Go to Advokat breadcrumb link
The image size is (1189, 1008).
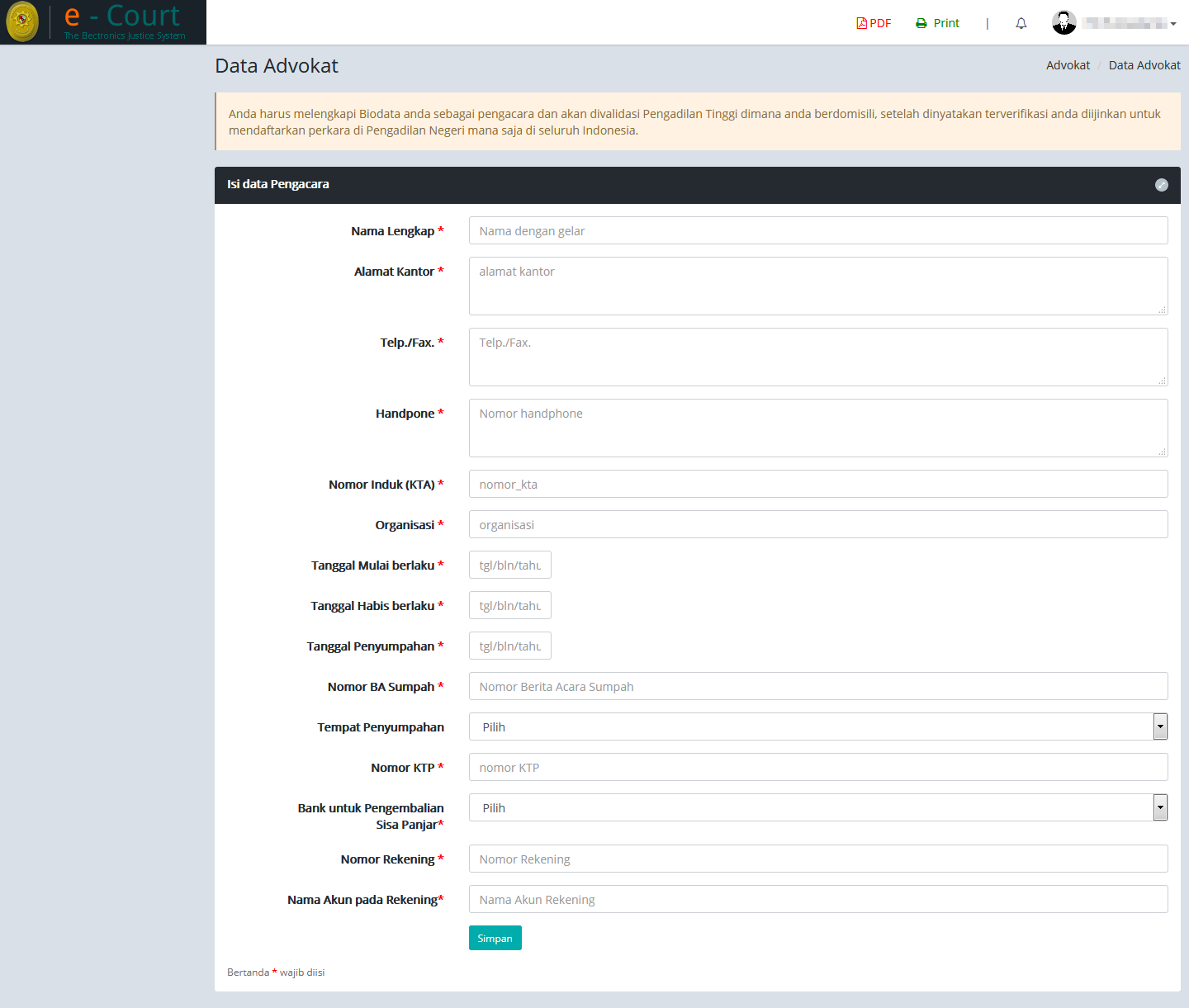click(x=1068, y=65)
